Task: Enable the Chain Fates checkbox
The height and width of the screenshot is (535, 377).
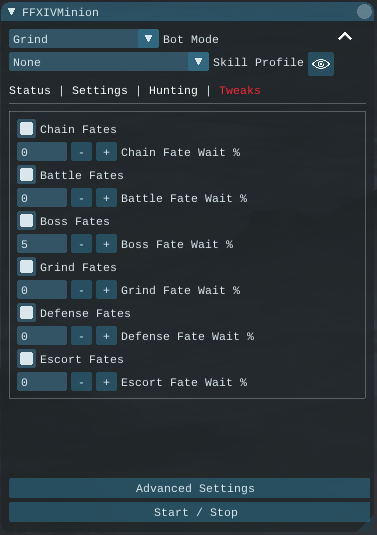Action: [27, 129]
